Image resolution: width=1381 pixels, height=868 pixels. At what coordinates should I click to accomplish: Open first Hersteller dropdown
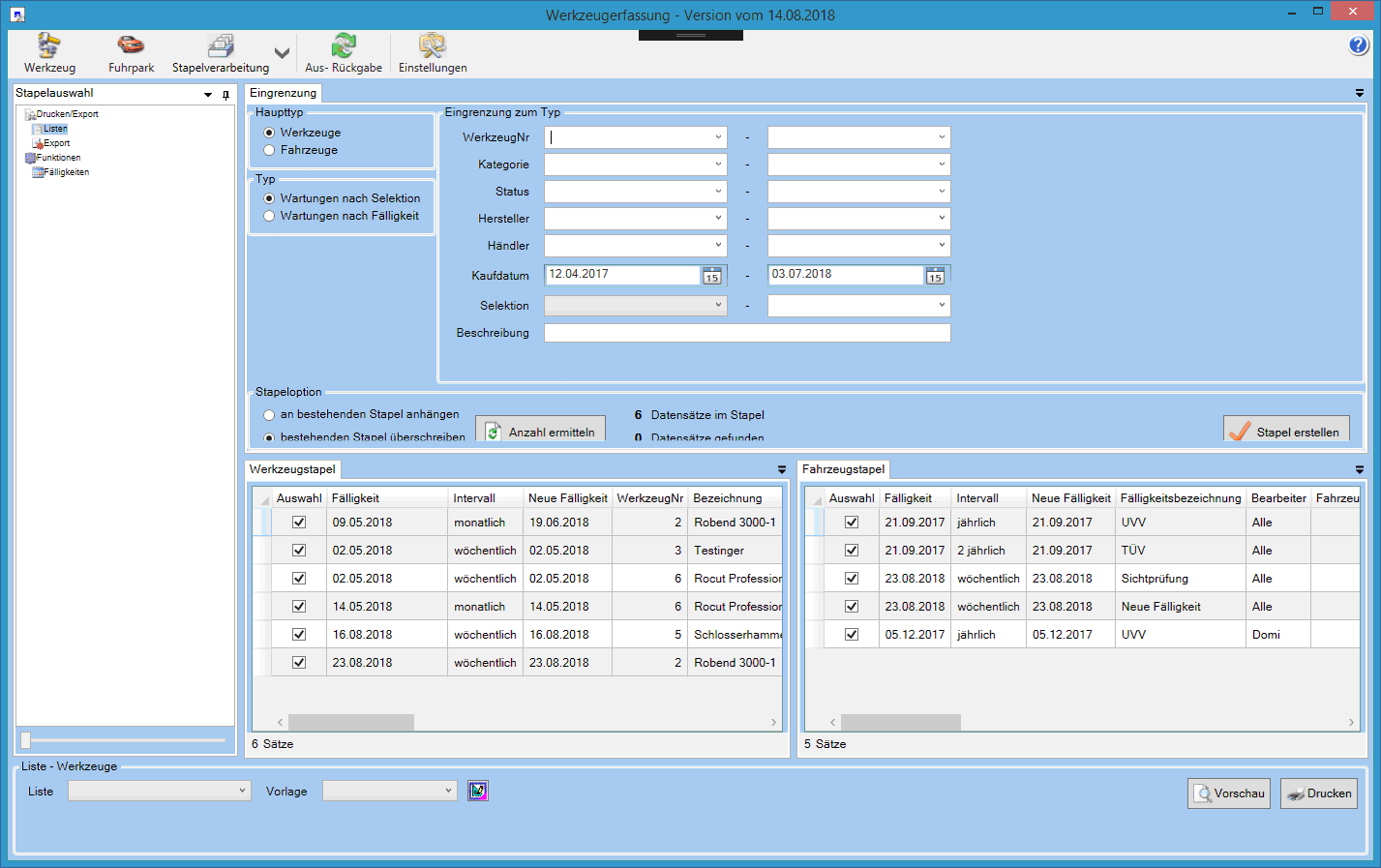(718, 219)
